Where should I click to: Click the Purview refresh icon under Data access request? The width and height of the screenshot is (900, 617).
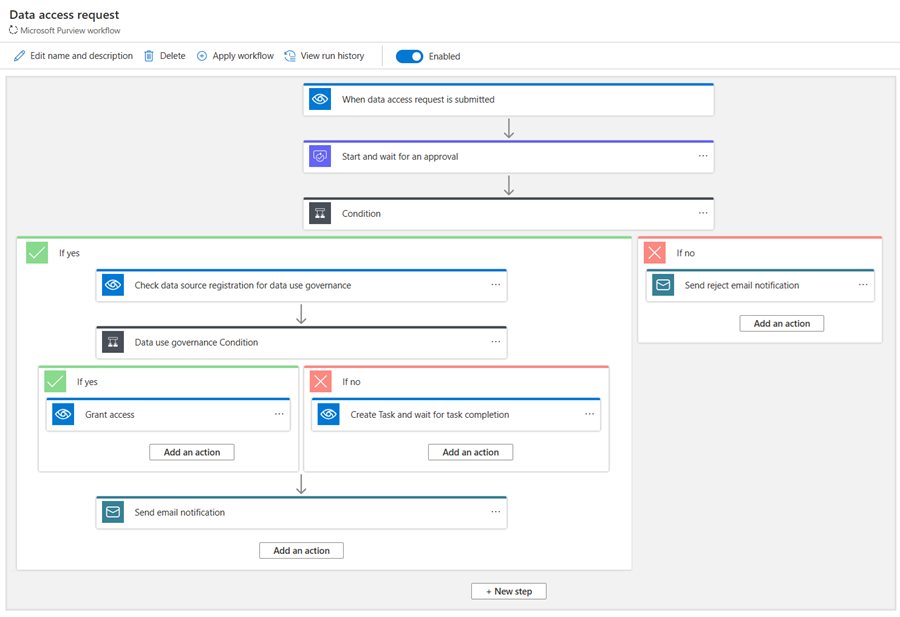[12, 30]
